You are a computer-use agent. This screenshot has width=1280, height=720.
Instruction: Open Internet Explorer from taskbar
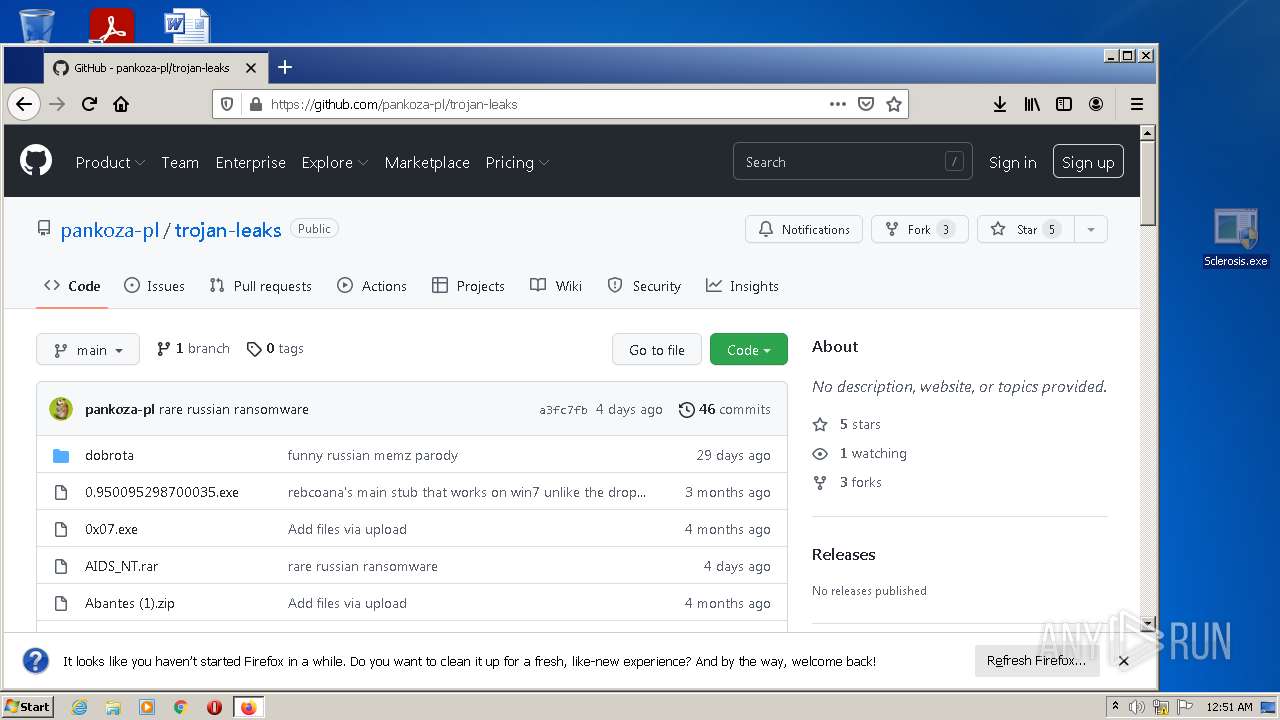[x=79, y=707]
